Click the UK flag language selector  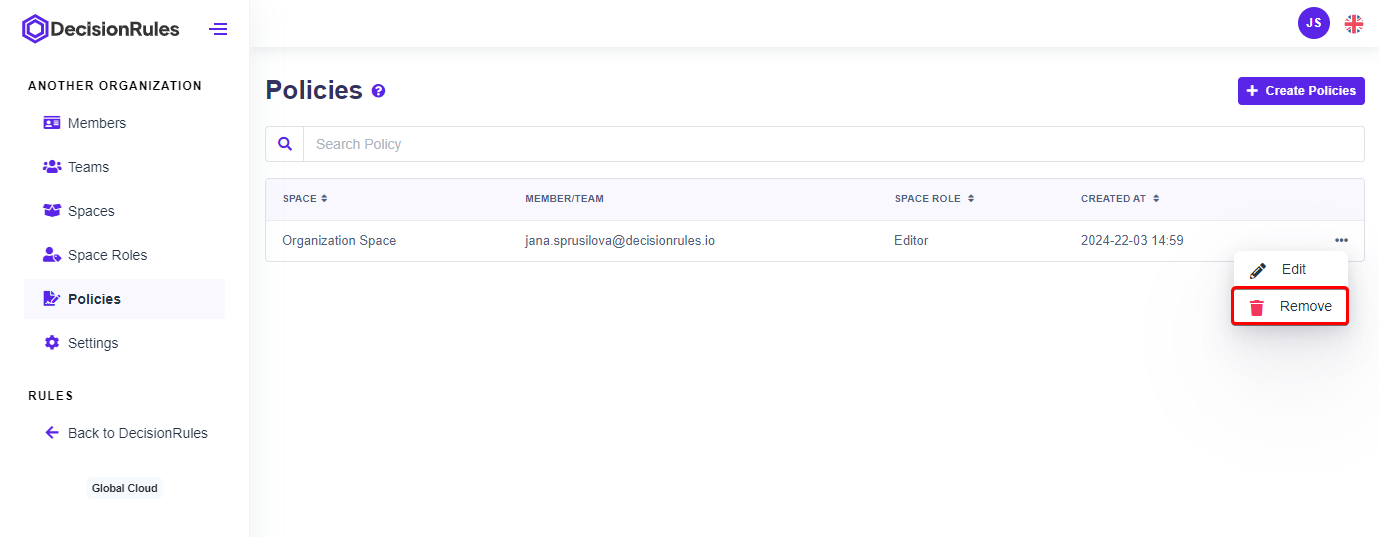pos(1353,24)
